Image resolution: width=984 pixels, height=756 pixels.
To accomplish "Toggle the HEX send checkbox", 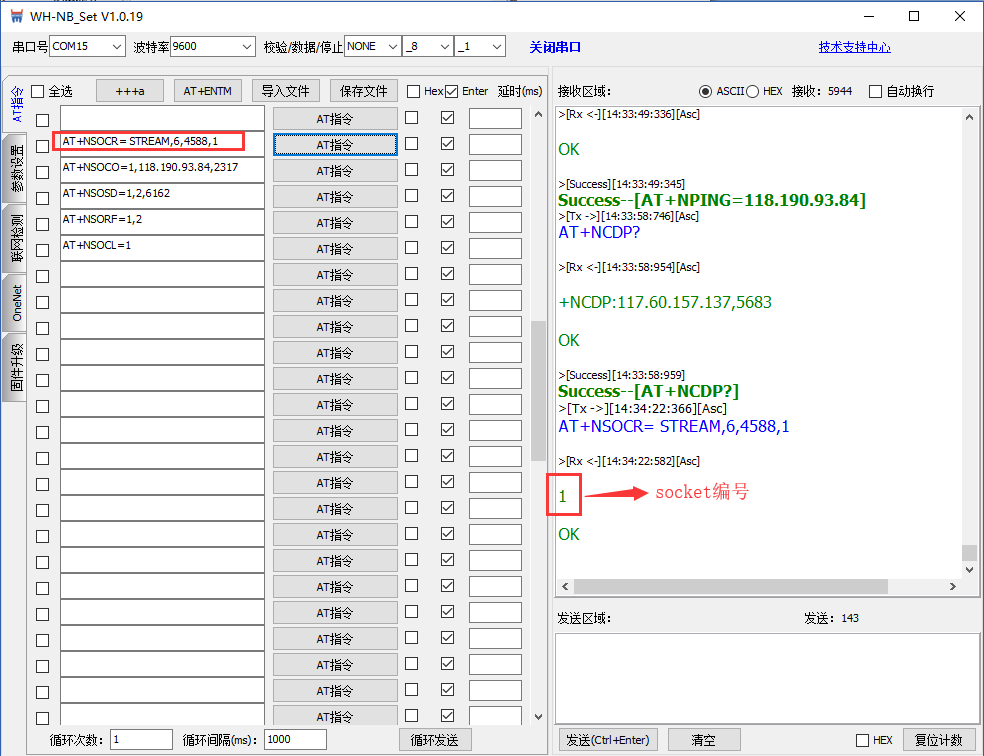I will pyautogui.click(x=863, y=741).
